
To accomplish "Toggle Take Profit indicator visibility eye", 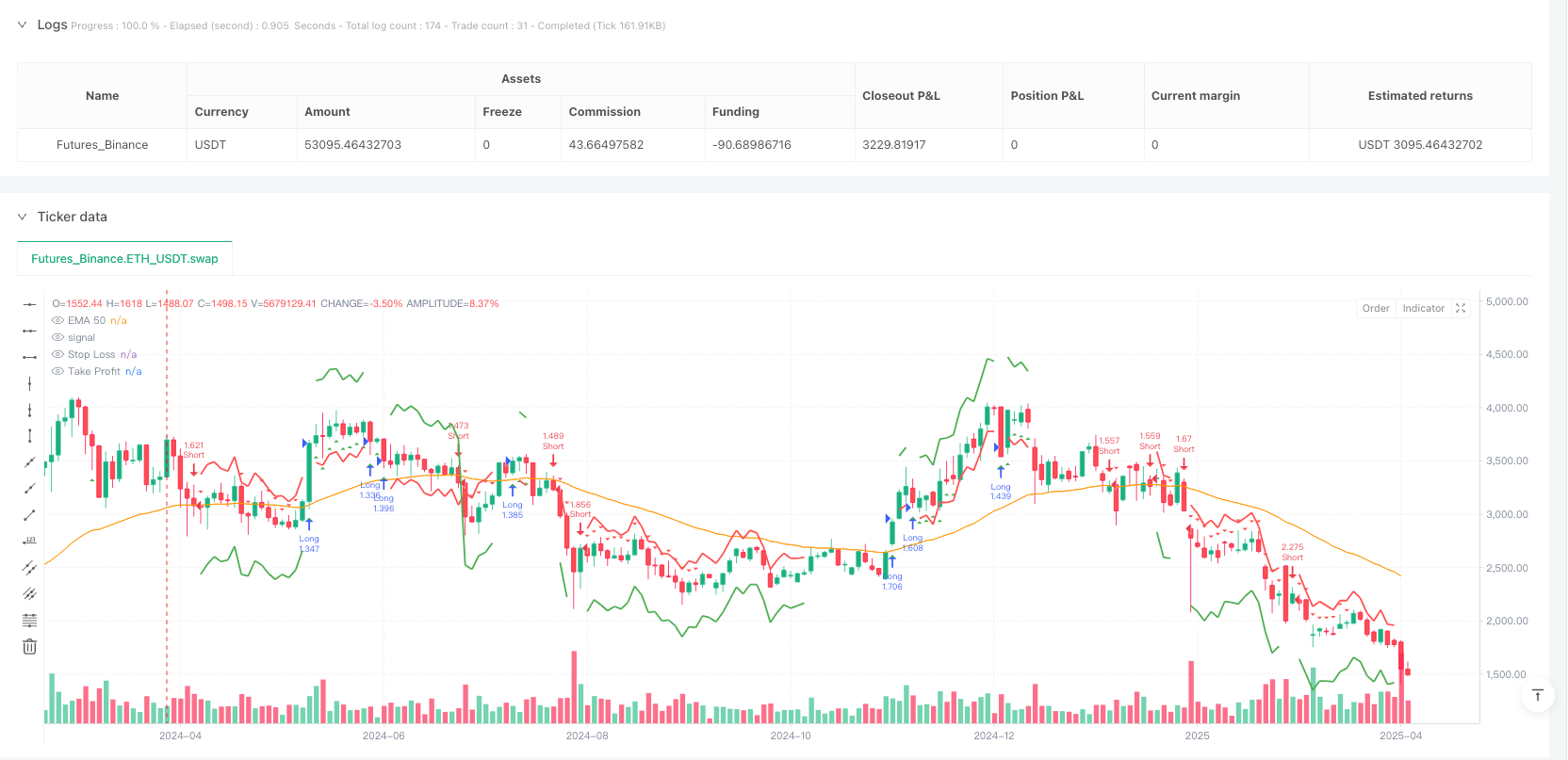I will point(58,372).
